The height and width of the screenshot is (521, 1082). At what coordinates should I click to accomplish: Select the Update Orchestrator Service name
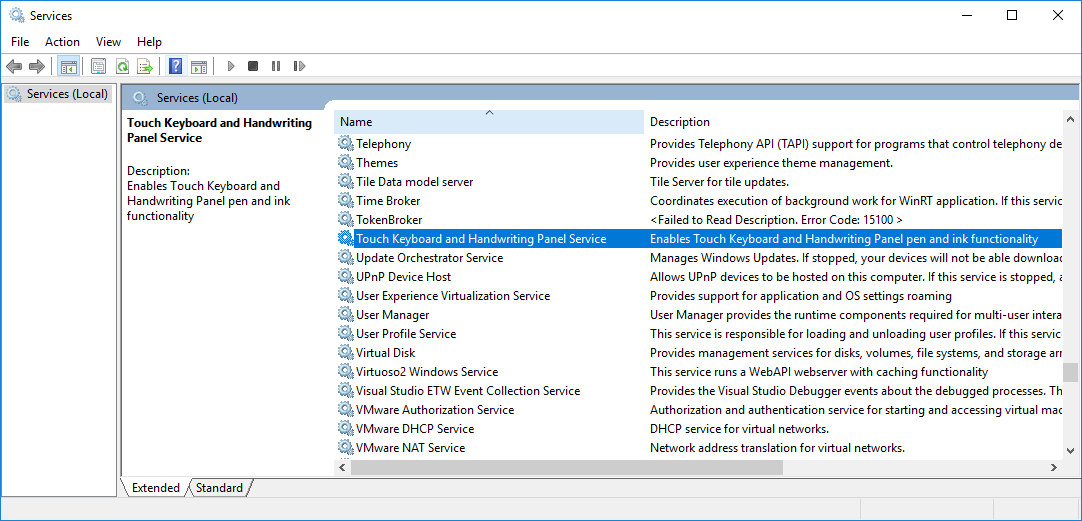point(430,257)
